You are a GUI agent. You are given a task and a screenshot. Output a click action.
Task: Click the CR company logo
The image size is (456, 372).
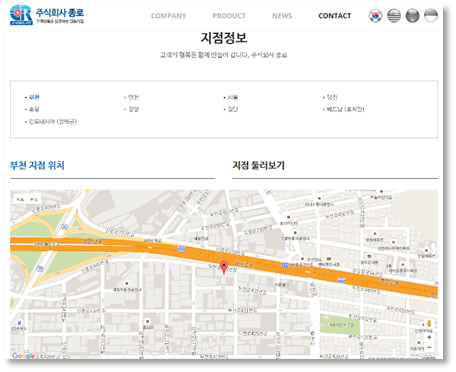coord(47,15)
